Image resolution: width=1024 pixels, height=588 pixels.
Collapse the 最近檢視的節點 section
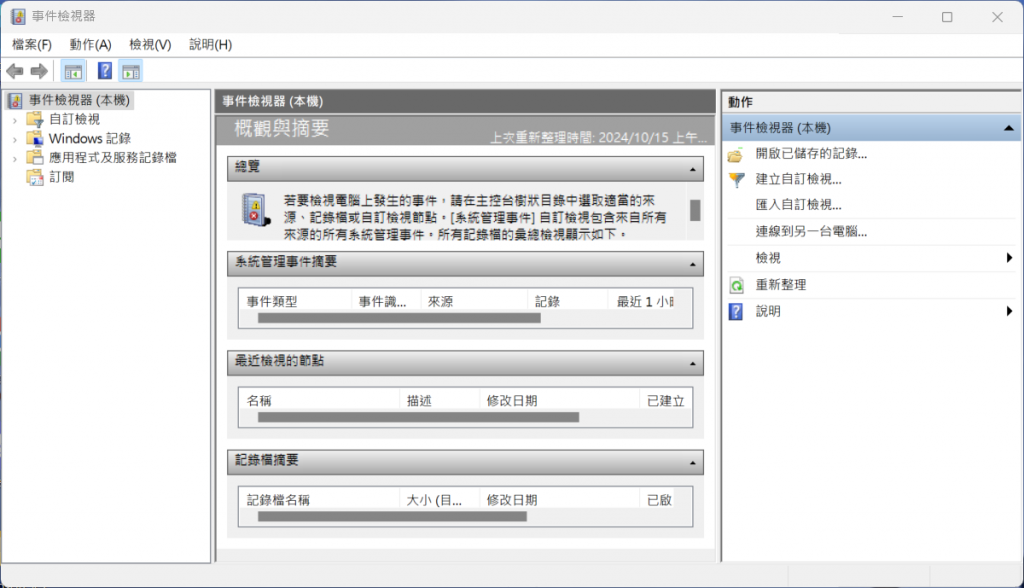point(693,364)
